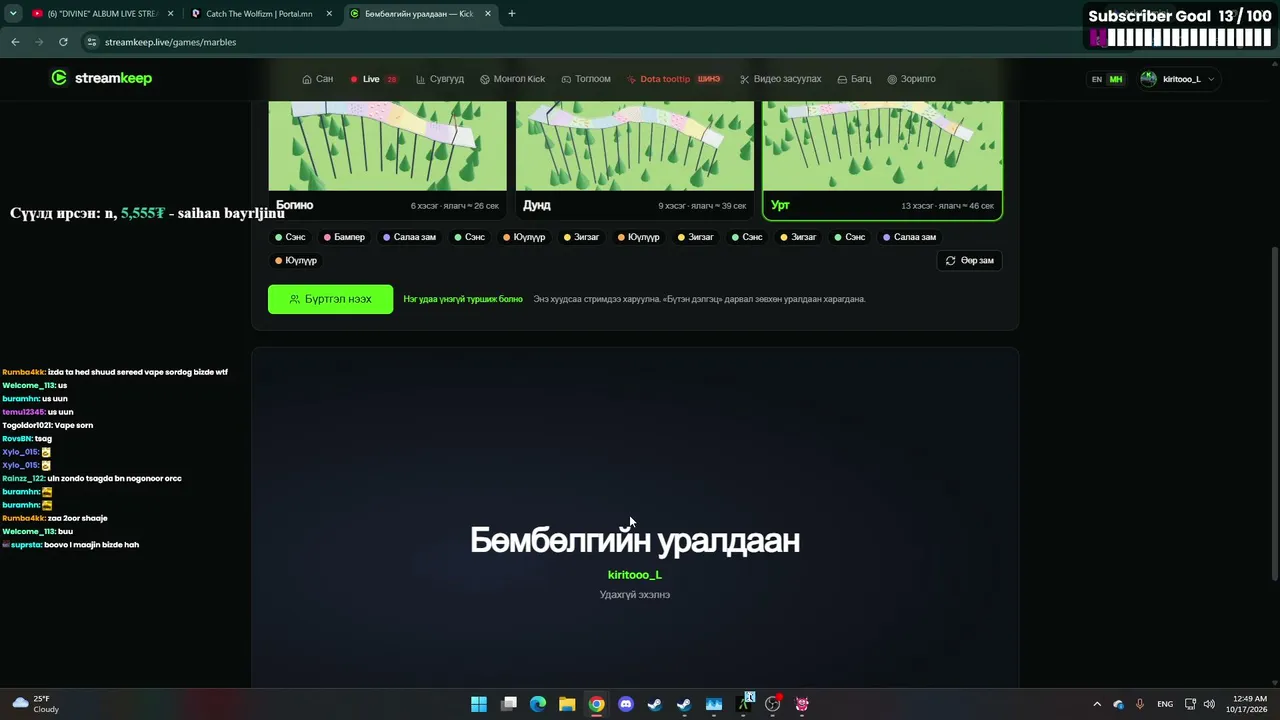Viewport: 1280px width, 720px height.
Task: View site information icon in address bar
Action: pos(92,42)
